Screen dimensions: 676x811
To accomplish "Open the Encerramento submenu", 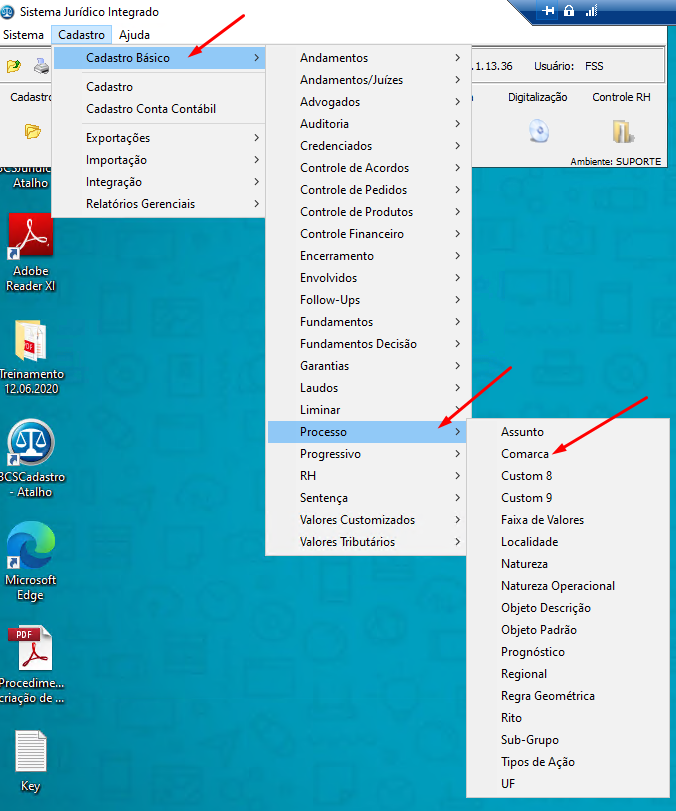I will [x=368, y=256].
